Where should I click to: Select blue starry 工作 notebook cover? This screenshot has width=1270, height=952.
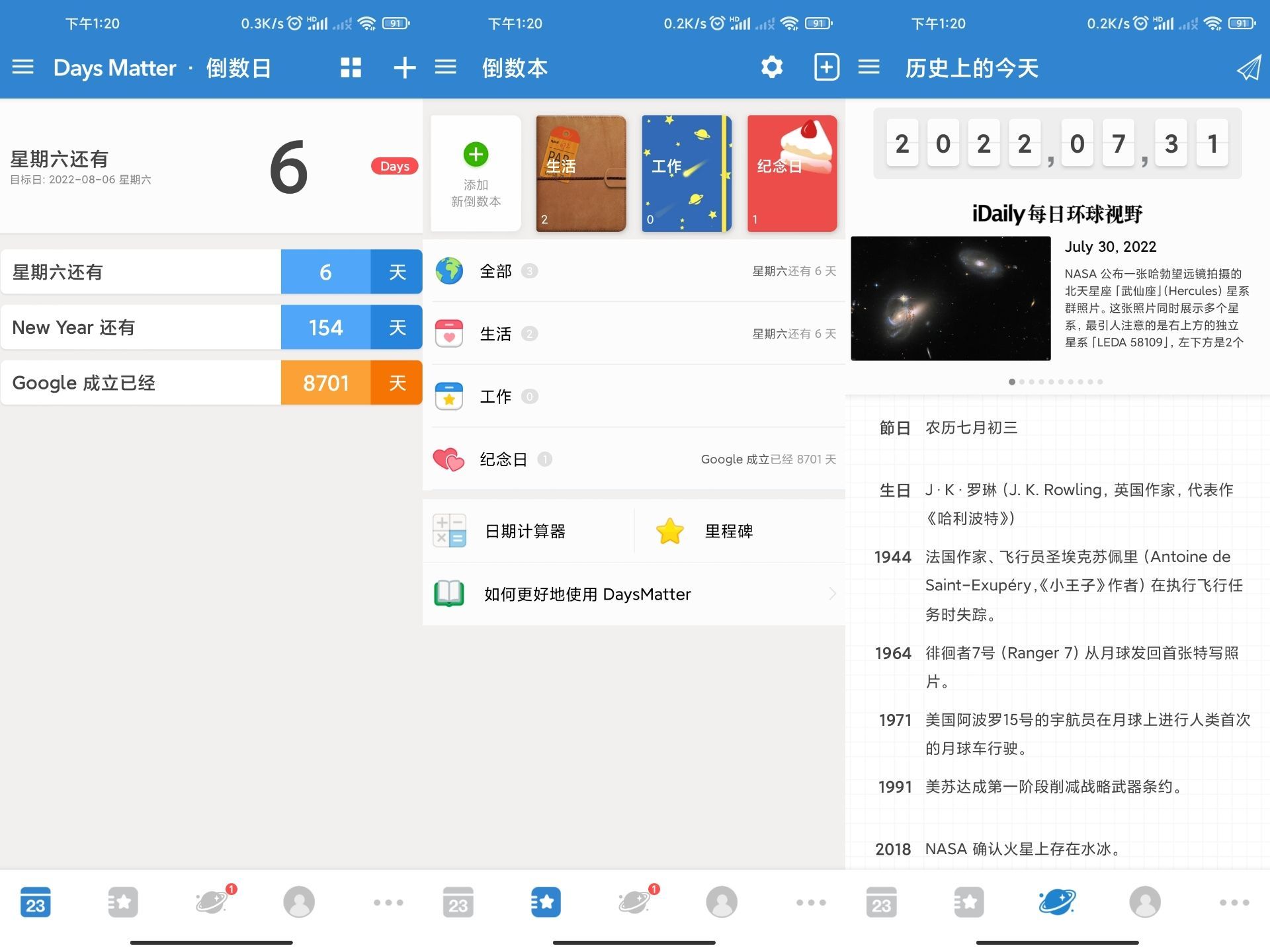[687, 173]
